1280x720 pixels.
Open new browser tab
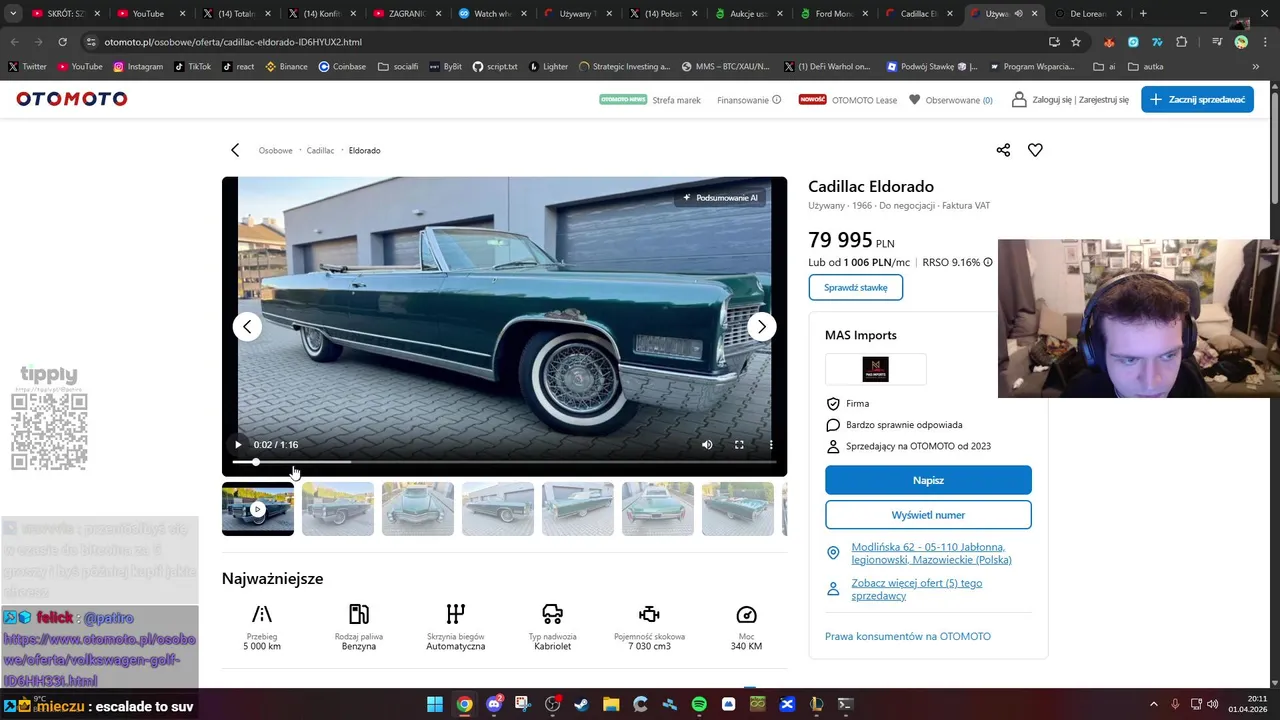click(x=1143, y=14)
